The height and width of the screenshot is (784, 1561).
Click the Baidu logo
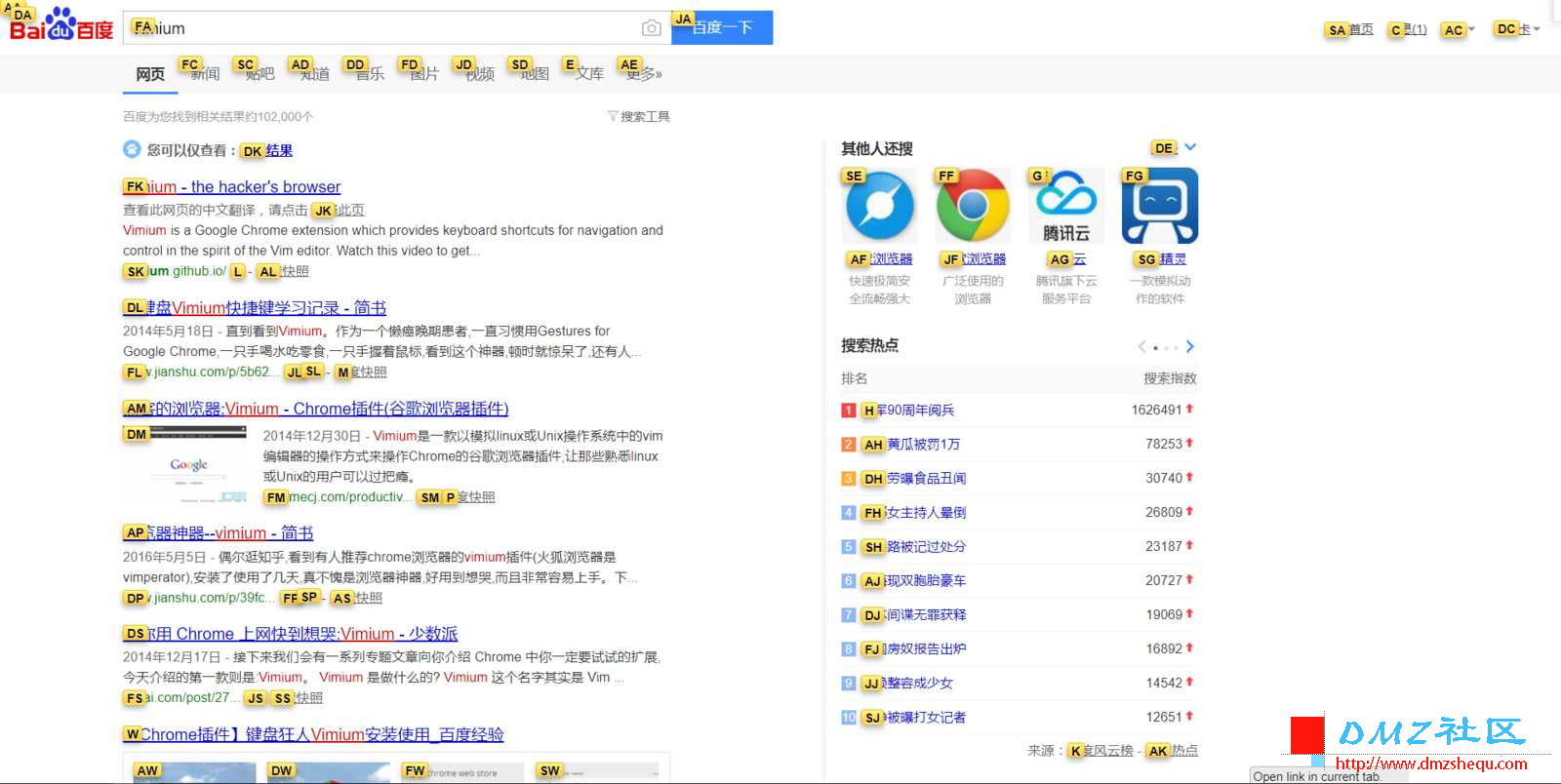61,25
